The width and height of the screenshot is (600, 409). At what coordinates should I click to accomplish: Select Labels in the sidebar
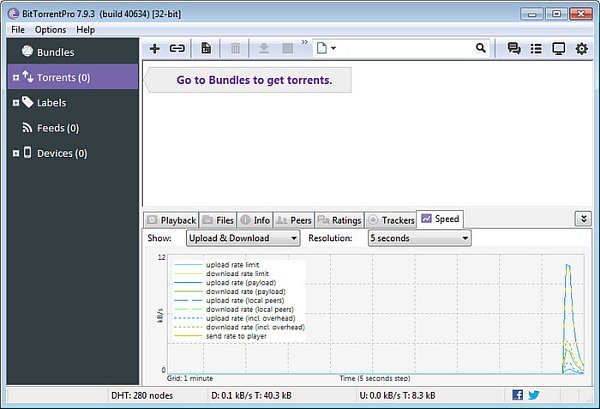click(73, 103)
